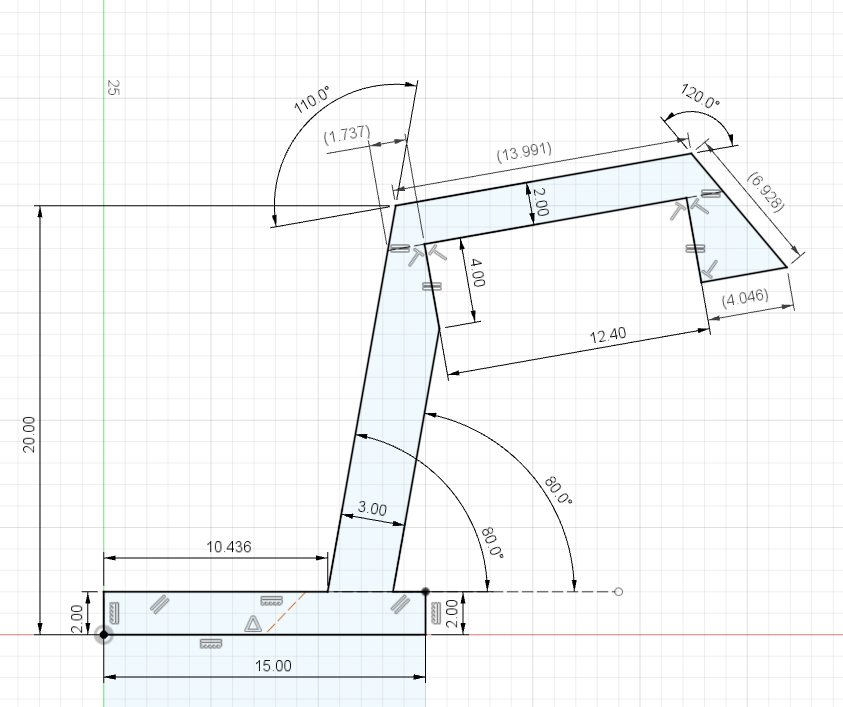Select the horizontal constraint glyph below the base's bottom edge
Screen dimensions: 843x707
(x=209, y=643)
